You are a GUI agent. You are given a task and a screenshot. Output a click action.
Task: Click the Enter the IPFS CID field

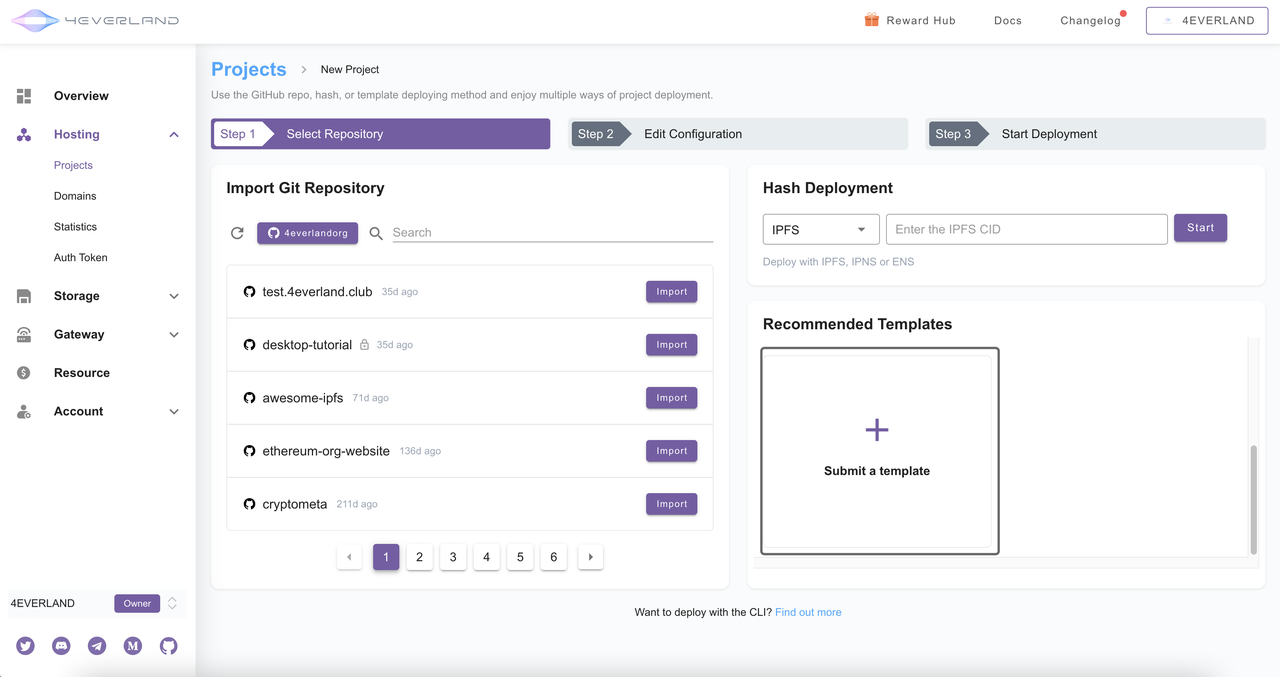pyautogui.click(x=1026, y=229)
